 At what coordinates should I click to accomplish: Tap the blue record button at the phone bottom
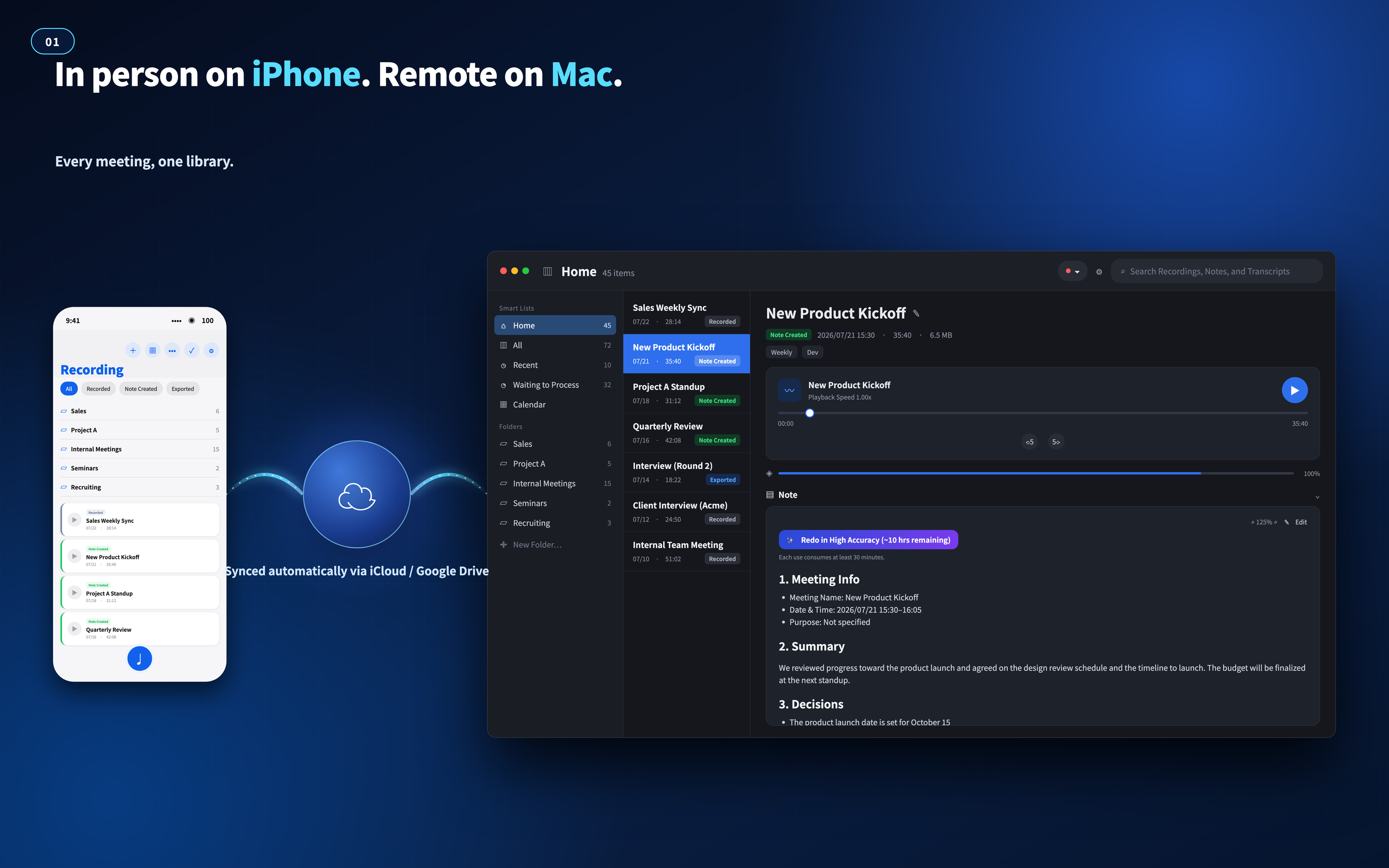(139, 658)
